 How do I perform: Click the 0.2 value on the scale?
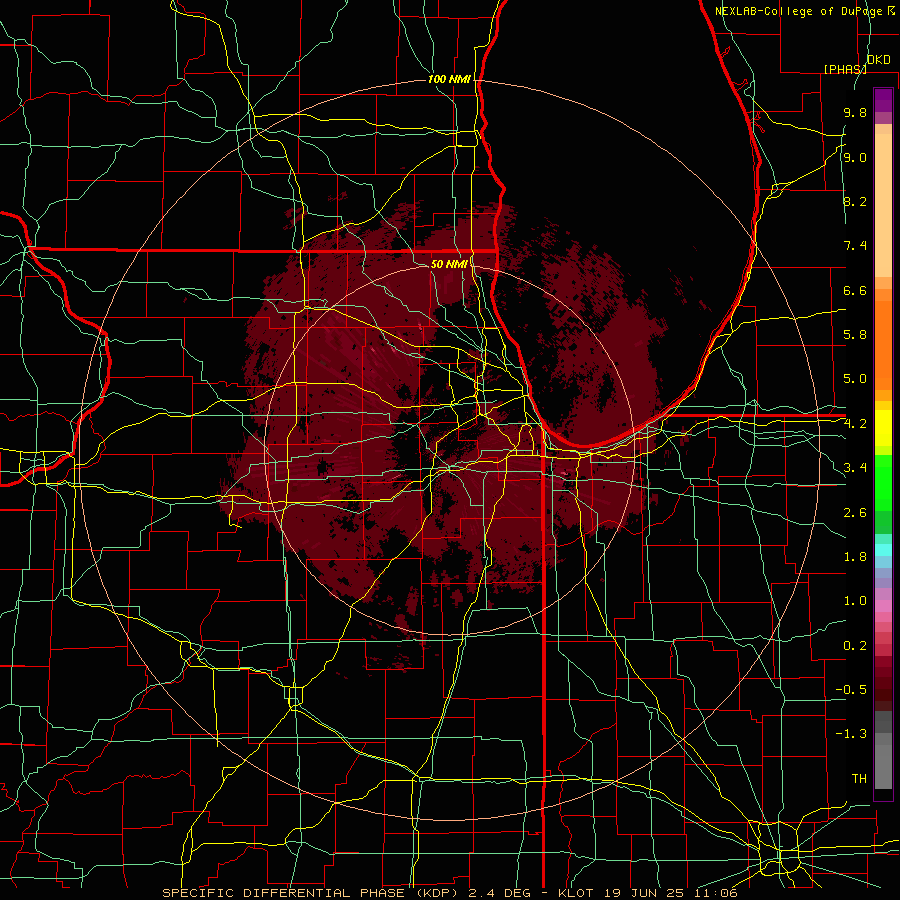(855, 646)
